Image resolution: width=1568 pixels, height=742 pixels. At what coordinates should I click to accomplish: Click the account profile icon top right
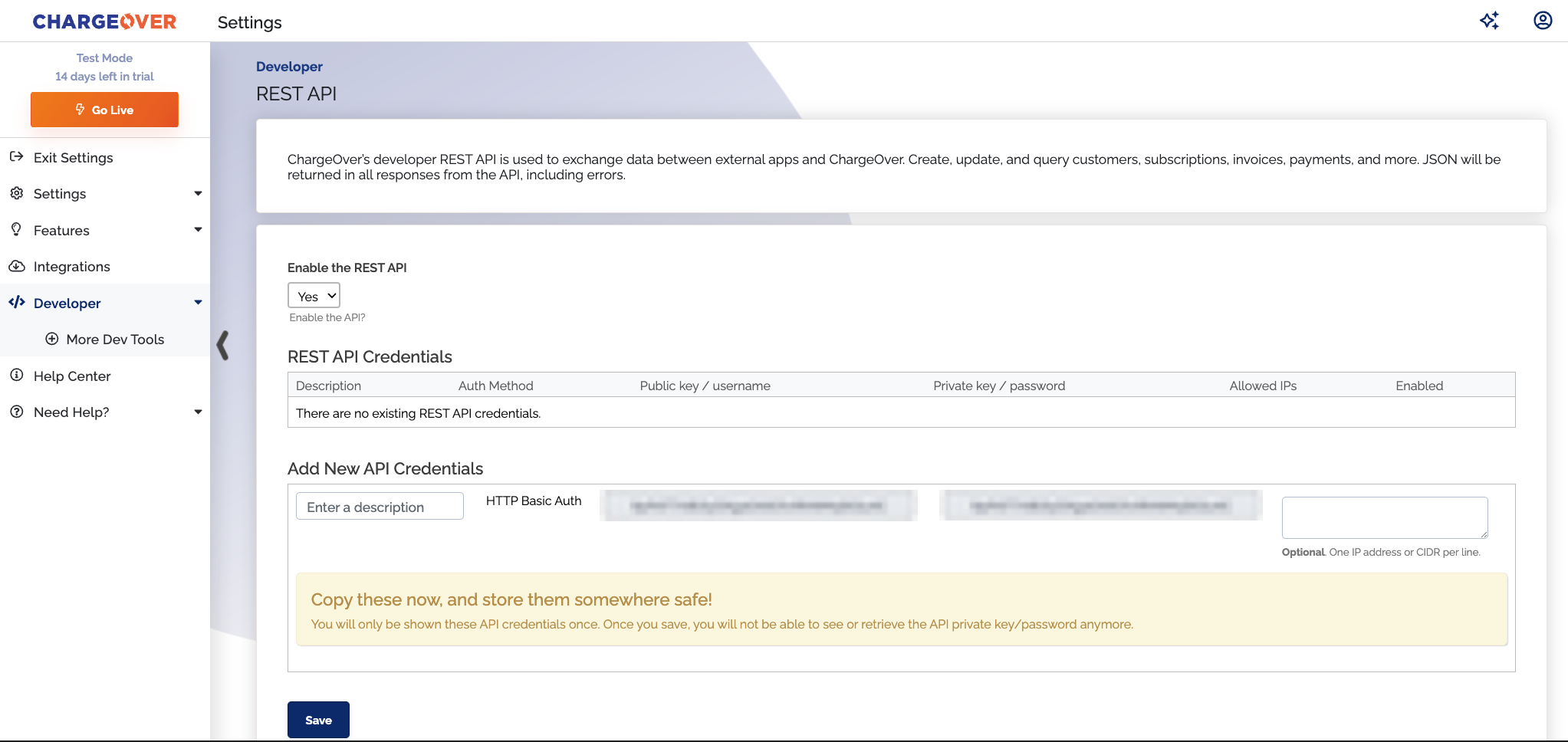pos(1541,20)
